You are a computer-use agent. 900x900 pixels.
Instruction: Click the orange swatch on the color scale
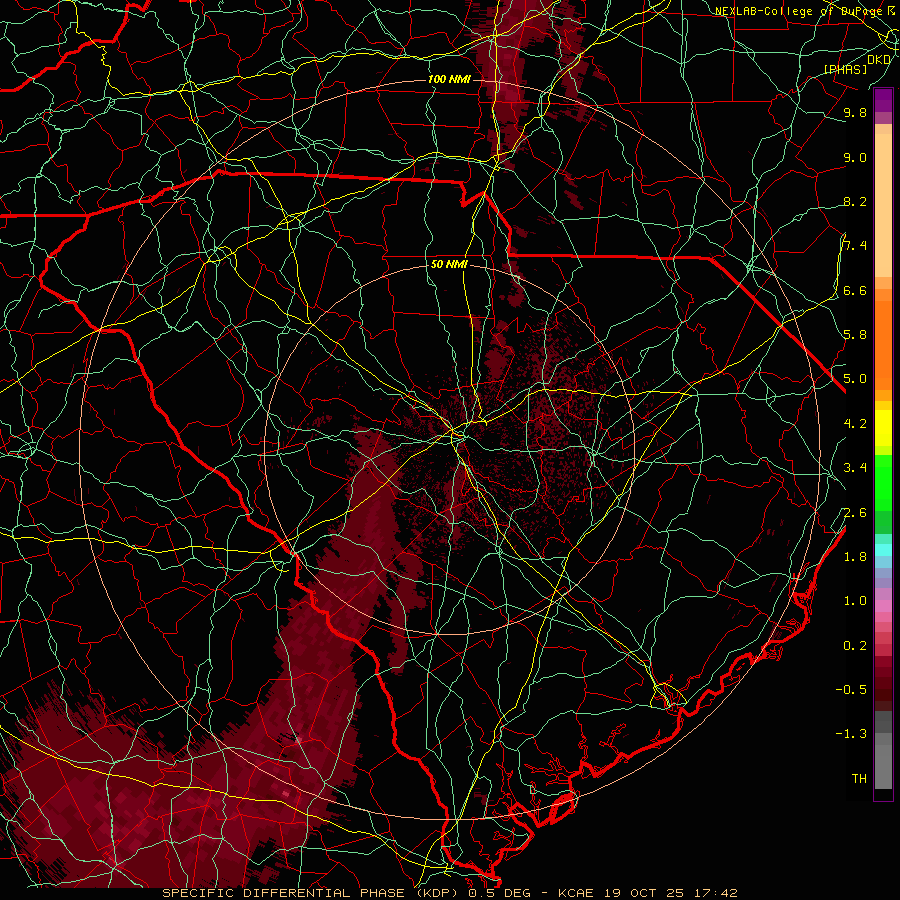point(883,344)
